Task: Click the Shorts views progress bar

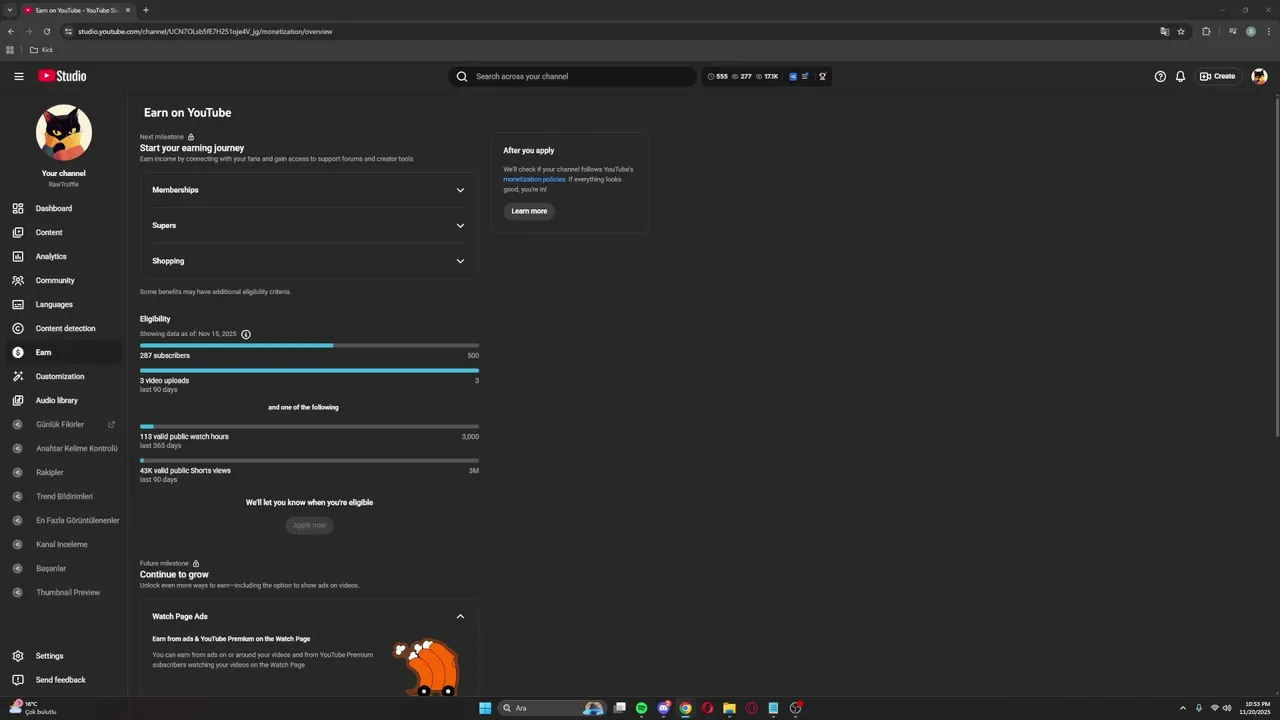Action: pos(309,461)
